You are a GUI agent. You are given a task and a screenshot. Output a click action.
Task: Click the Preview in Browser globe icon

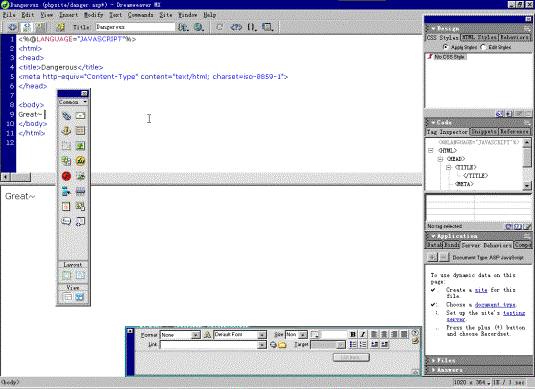pyautogui.click(x=199, y=27)
